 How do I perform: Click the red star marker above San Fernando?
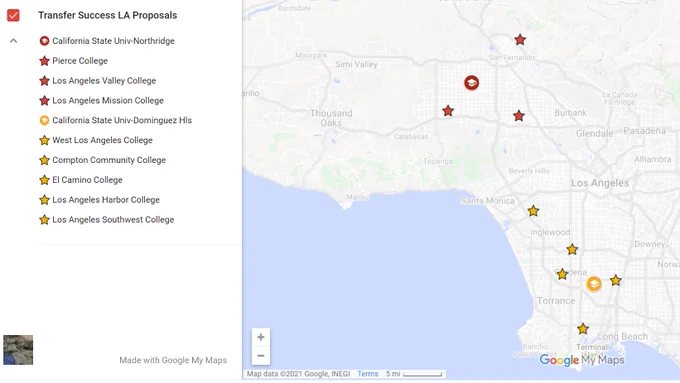click(520, 40)
